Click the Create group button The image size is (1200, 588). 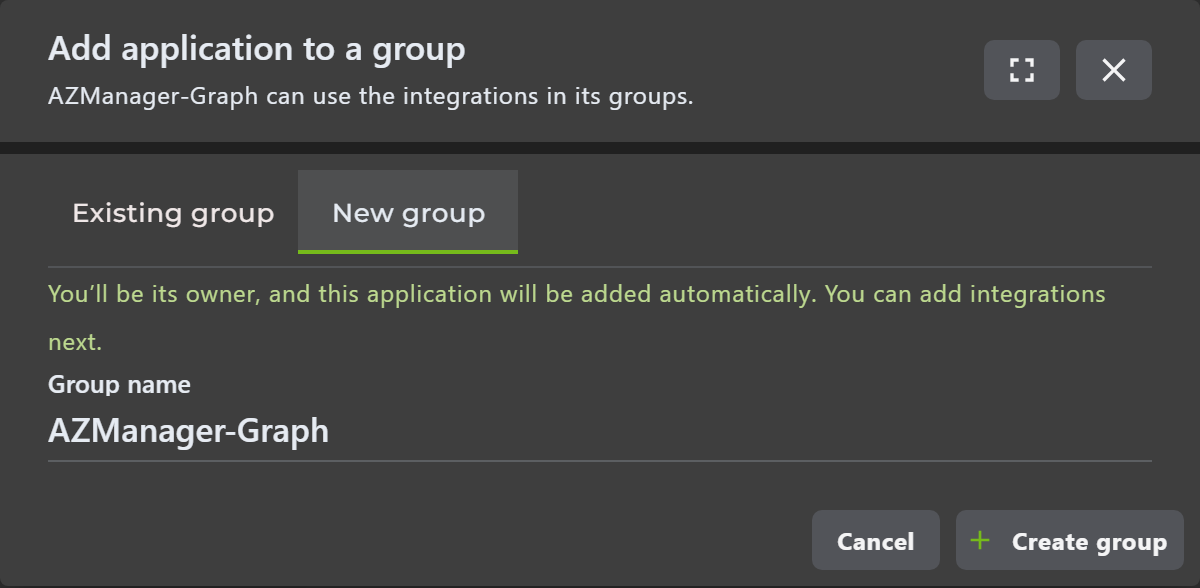pos(1070,541)
